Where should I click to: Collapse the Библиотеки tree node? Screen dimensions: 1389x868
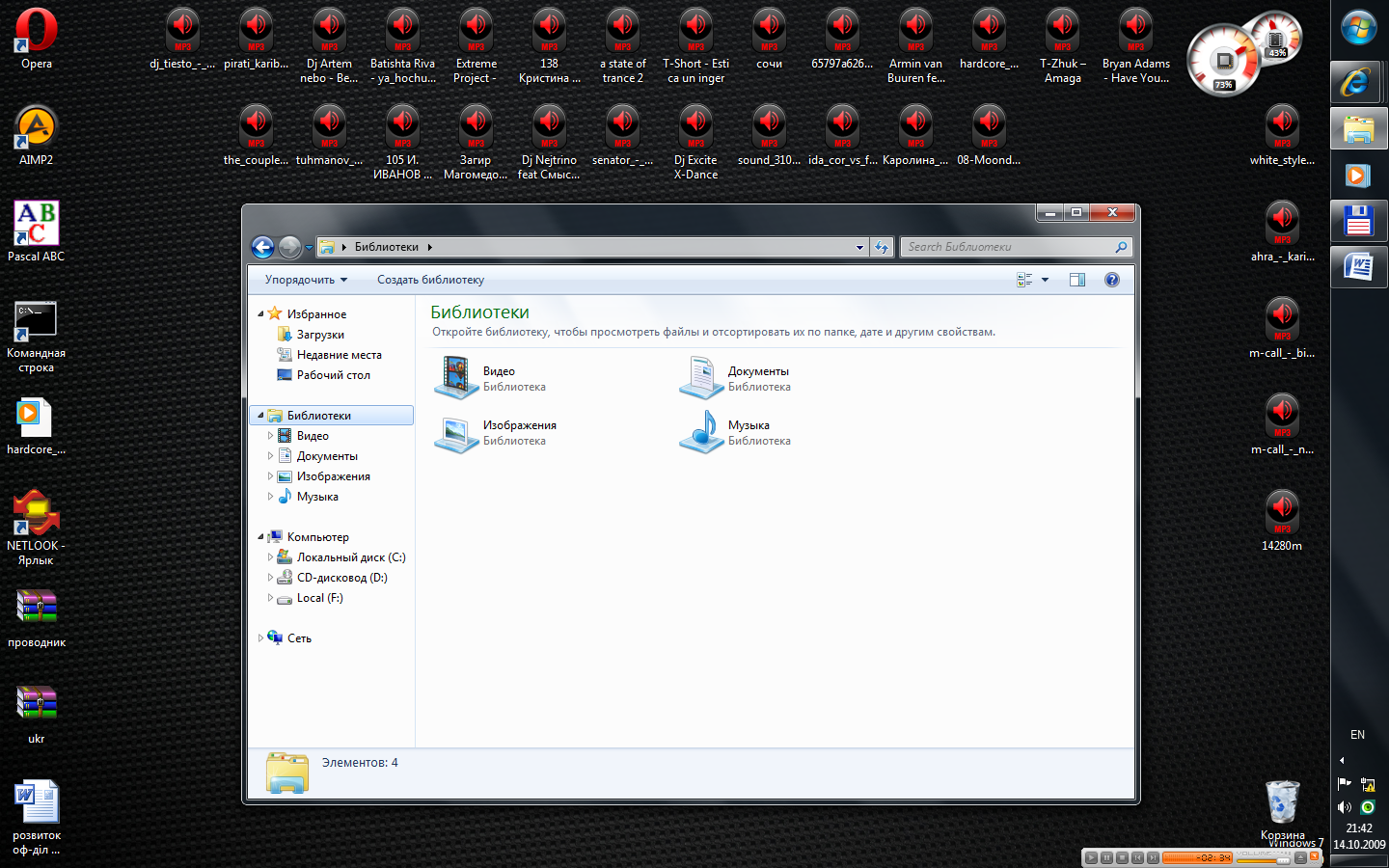260,416
